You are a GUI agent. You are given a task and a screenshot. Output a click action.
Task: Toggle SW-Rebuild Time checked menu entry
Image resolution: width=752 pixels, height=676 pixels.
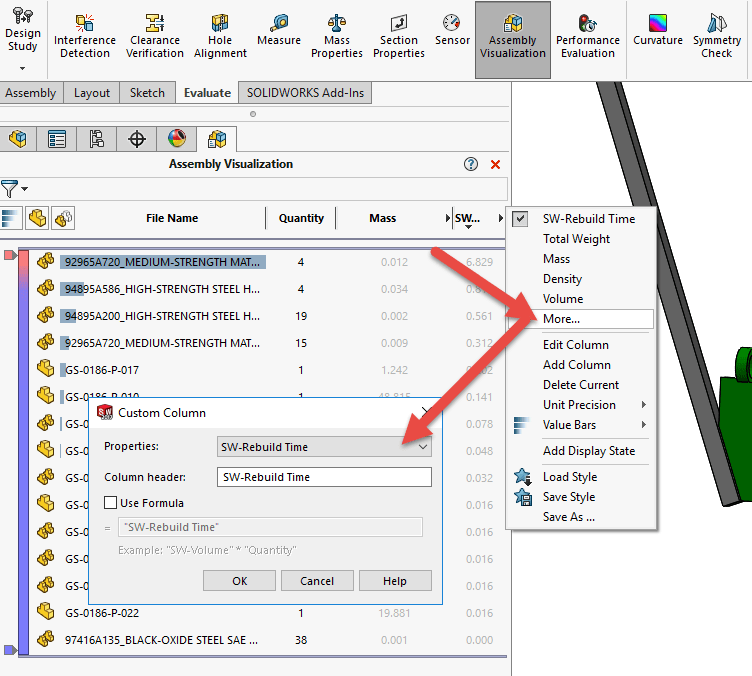pyautogui.click(x=581, y=219)
